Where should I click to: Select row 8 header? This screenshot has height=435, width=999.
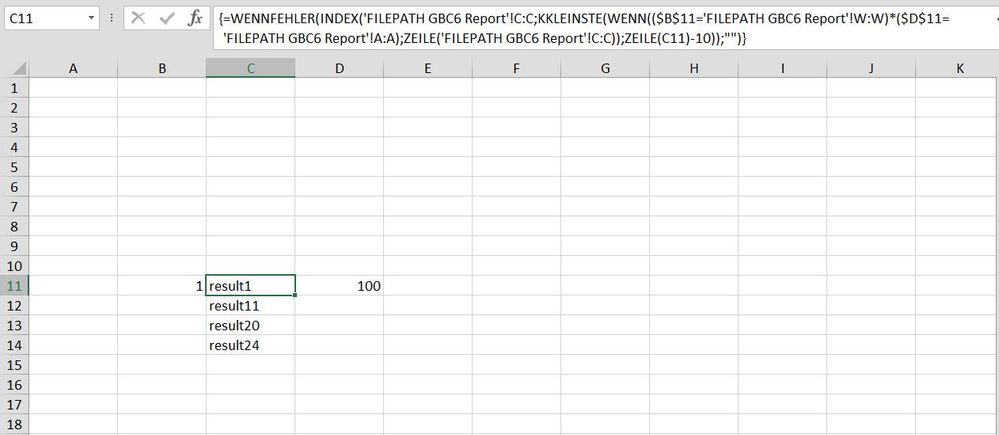[x=14, y=226]
